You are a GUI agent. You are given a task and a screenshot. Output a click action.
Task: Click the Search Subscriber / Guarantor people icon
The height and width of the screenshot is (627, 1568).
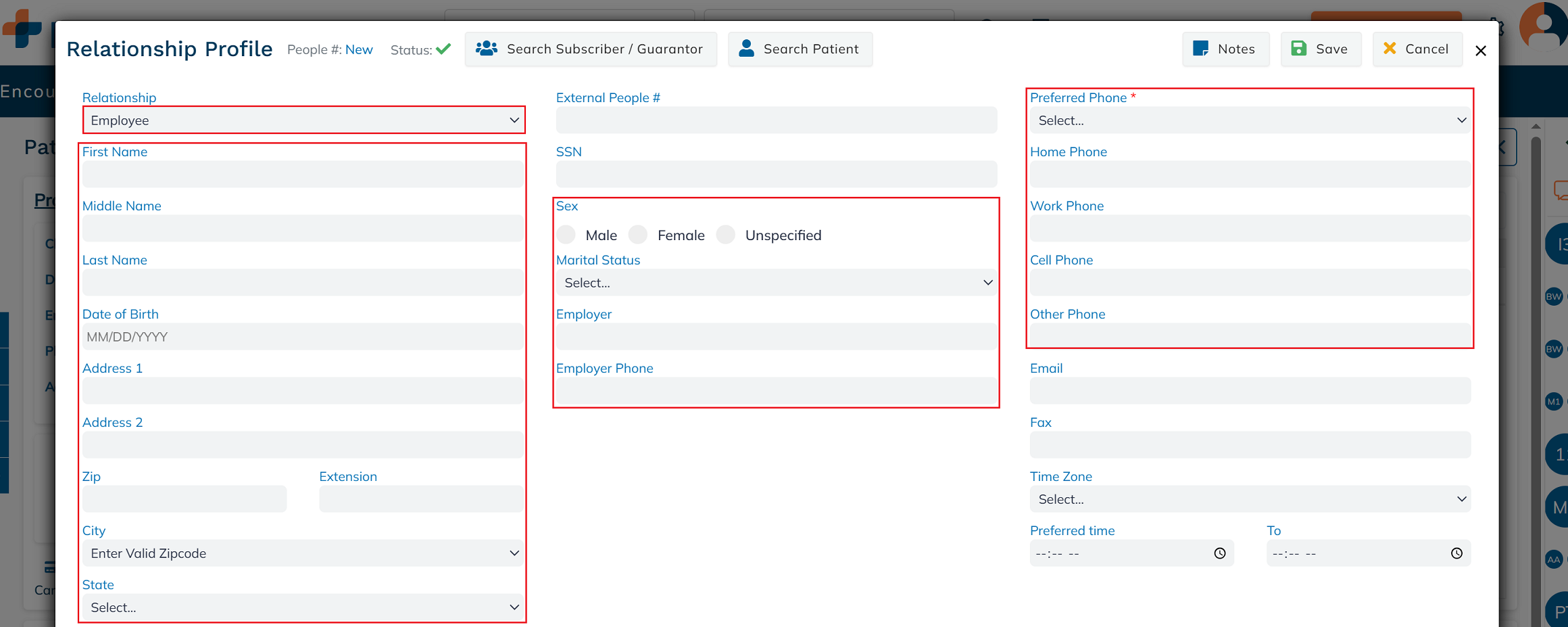pos(487,49)
